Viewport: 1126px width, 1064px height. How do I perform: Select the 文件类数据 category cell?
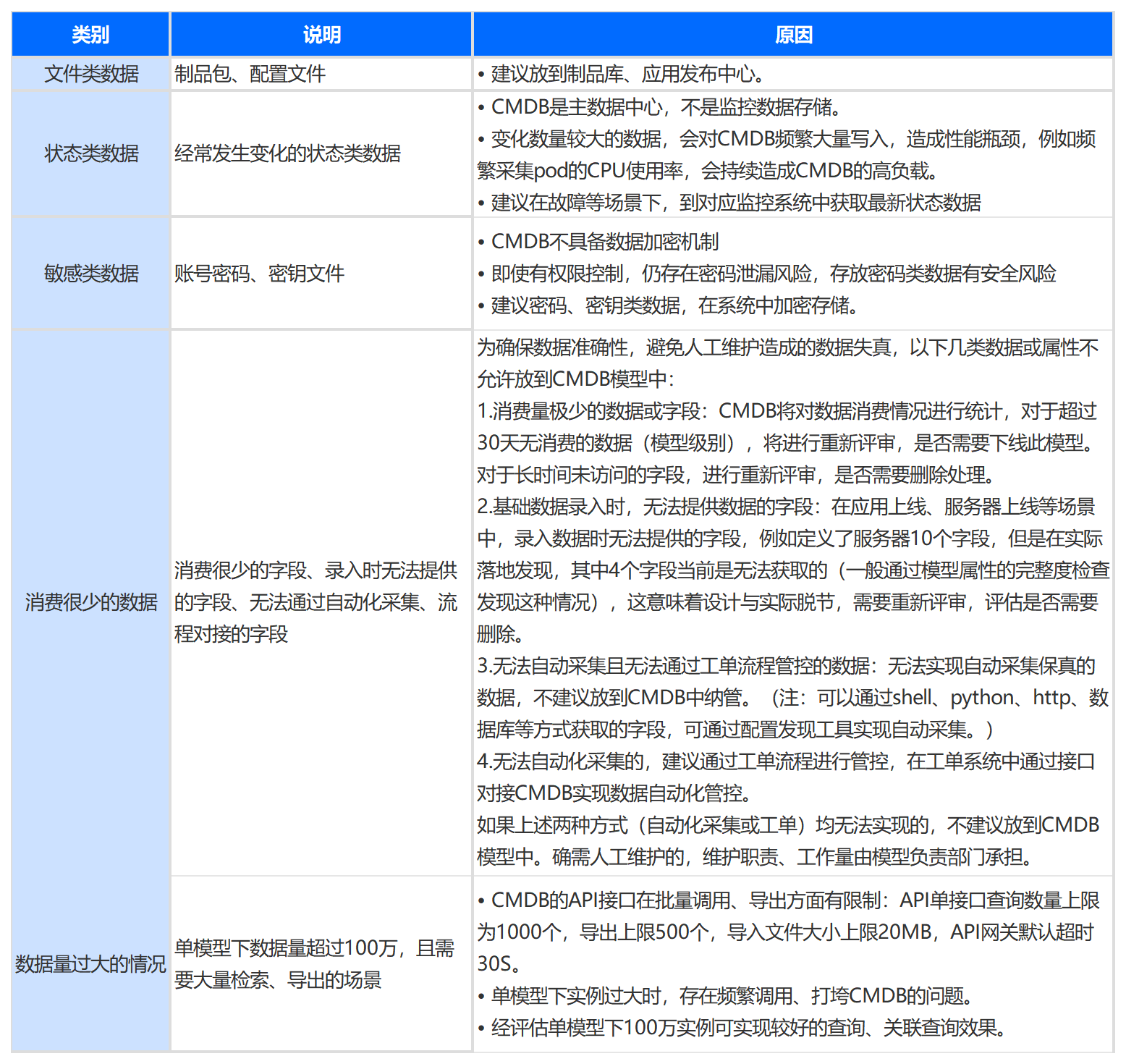(x=90, y=74)
